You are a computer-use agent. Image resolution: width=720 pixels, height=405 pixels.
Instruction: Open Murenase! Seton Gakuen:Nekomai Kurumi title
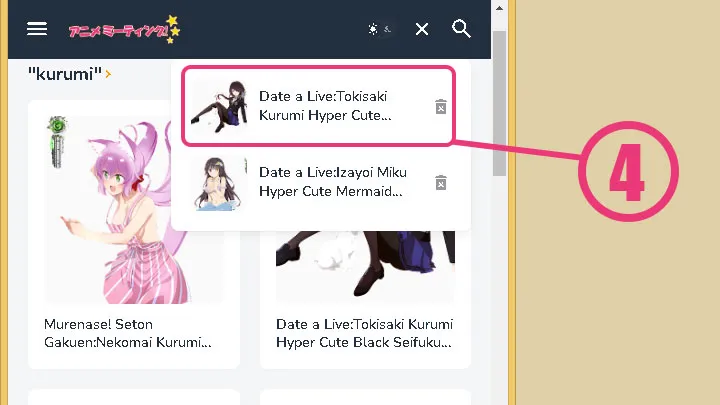click(128, 333)
